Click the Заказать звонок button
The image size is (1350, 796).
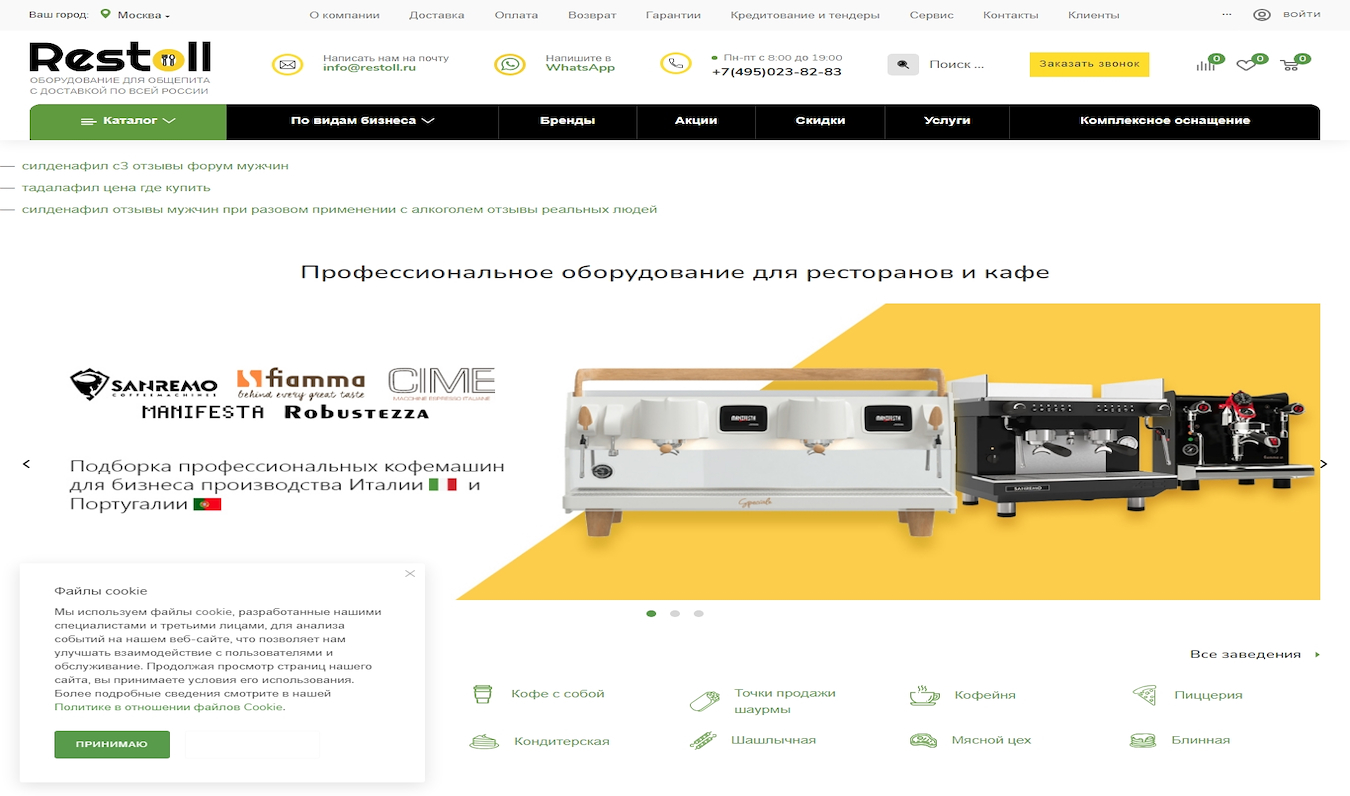[1089, 64]
